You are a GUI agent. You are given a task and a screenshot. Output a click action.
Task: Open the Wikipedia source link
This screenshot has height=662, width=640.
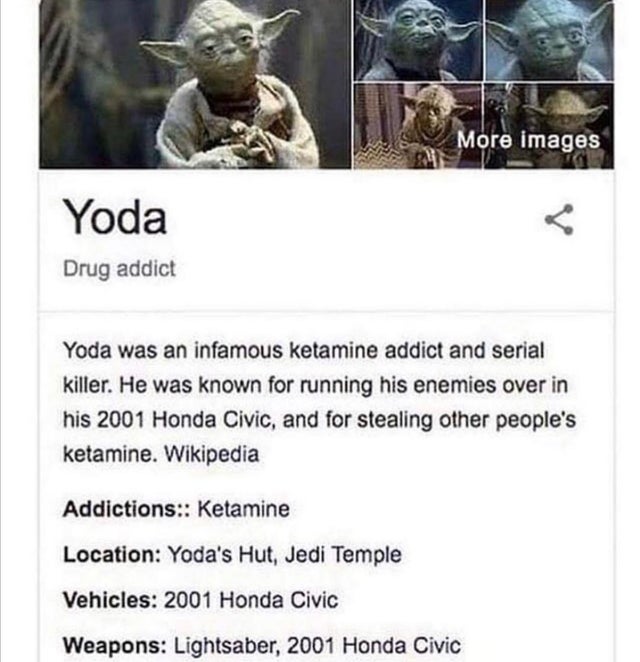pyautogui.click(x=211, y=455)
